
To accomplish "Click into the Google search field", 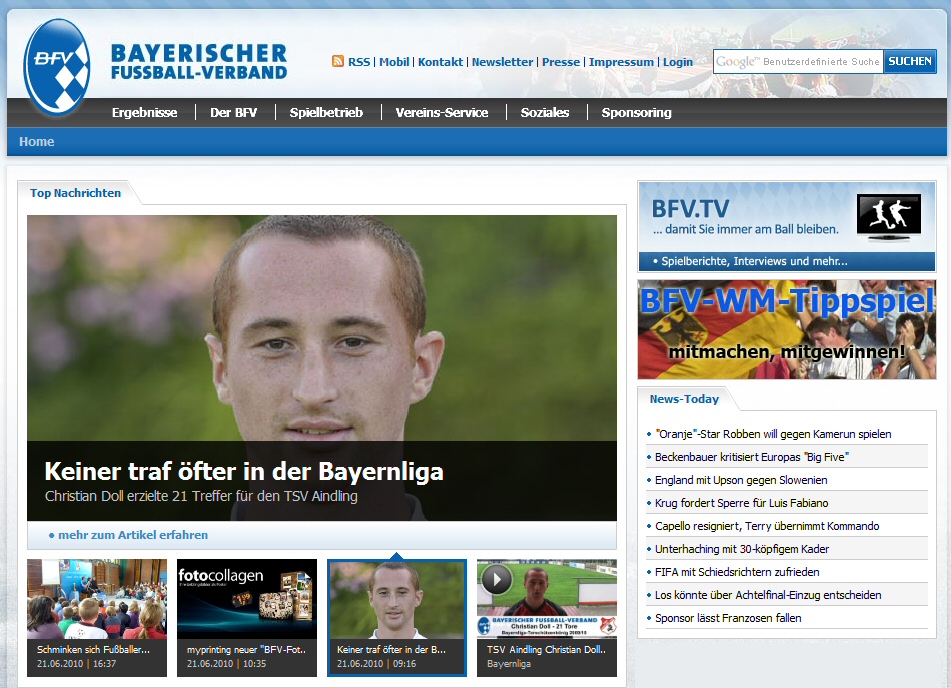I will click(797, 62).
